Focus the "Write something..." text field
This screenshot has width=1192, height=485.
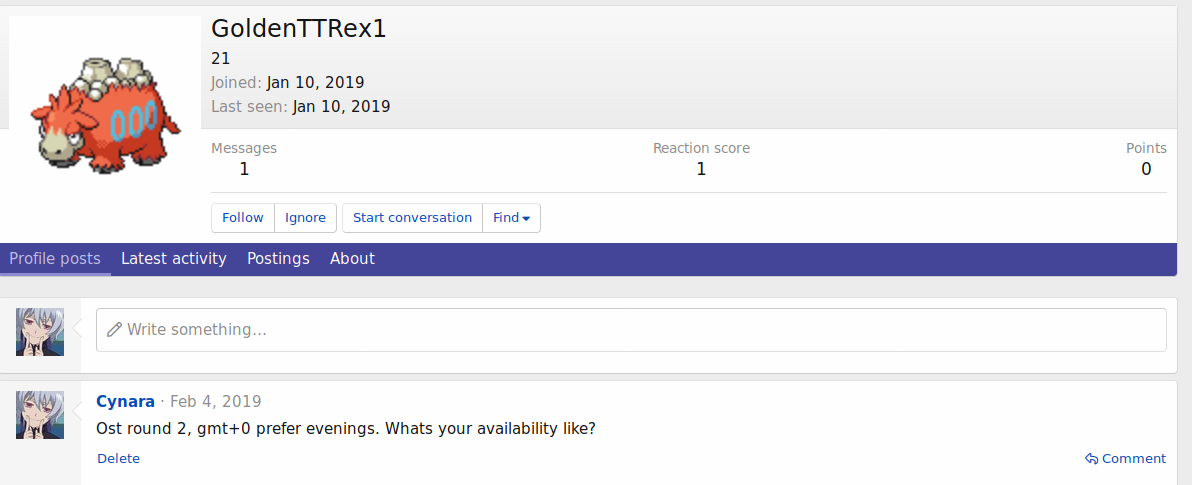[630, 330]
